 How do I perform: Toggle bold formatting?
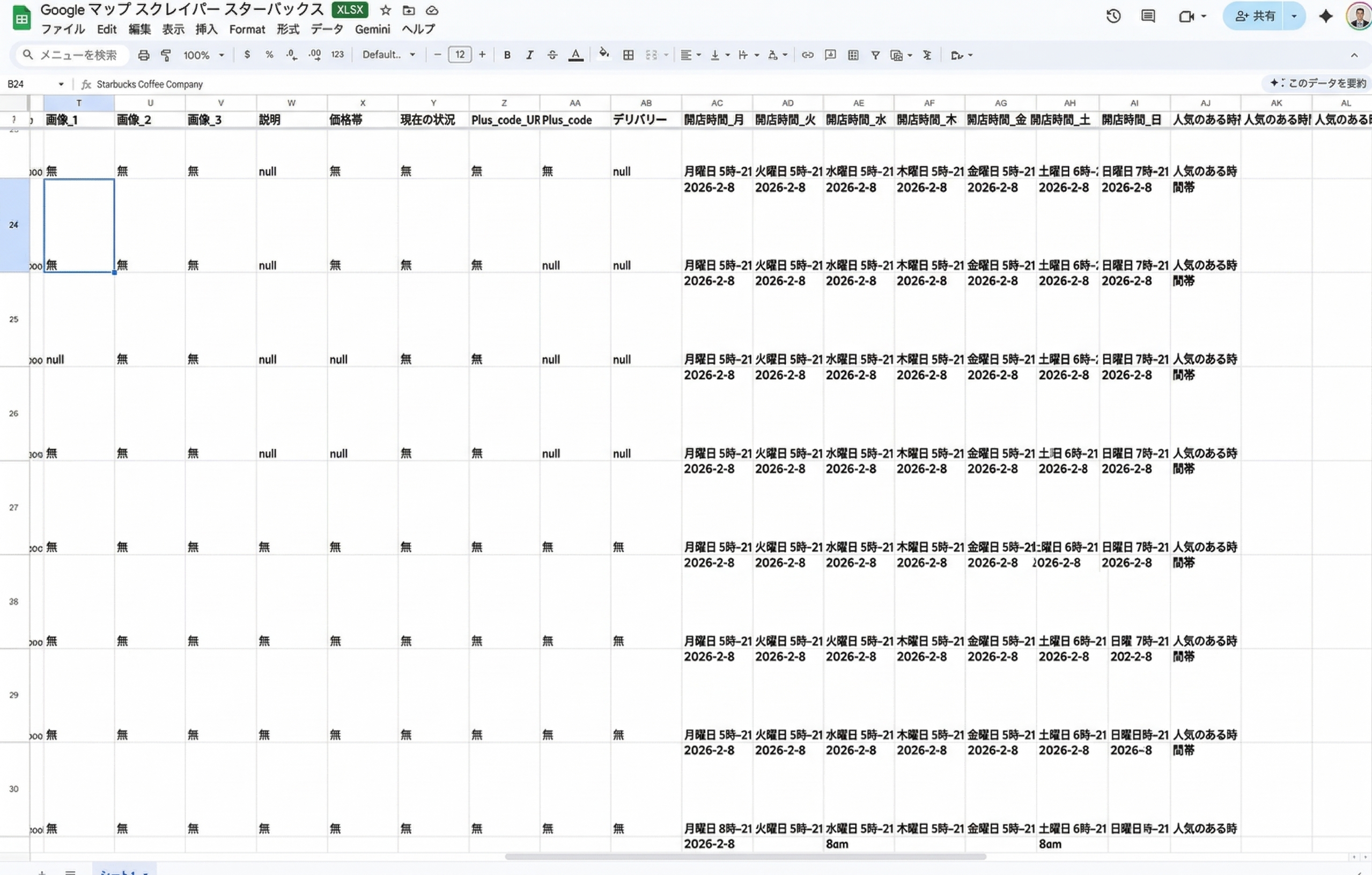pyautogui.click(x=507, y=55)
